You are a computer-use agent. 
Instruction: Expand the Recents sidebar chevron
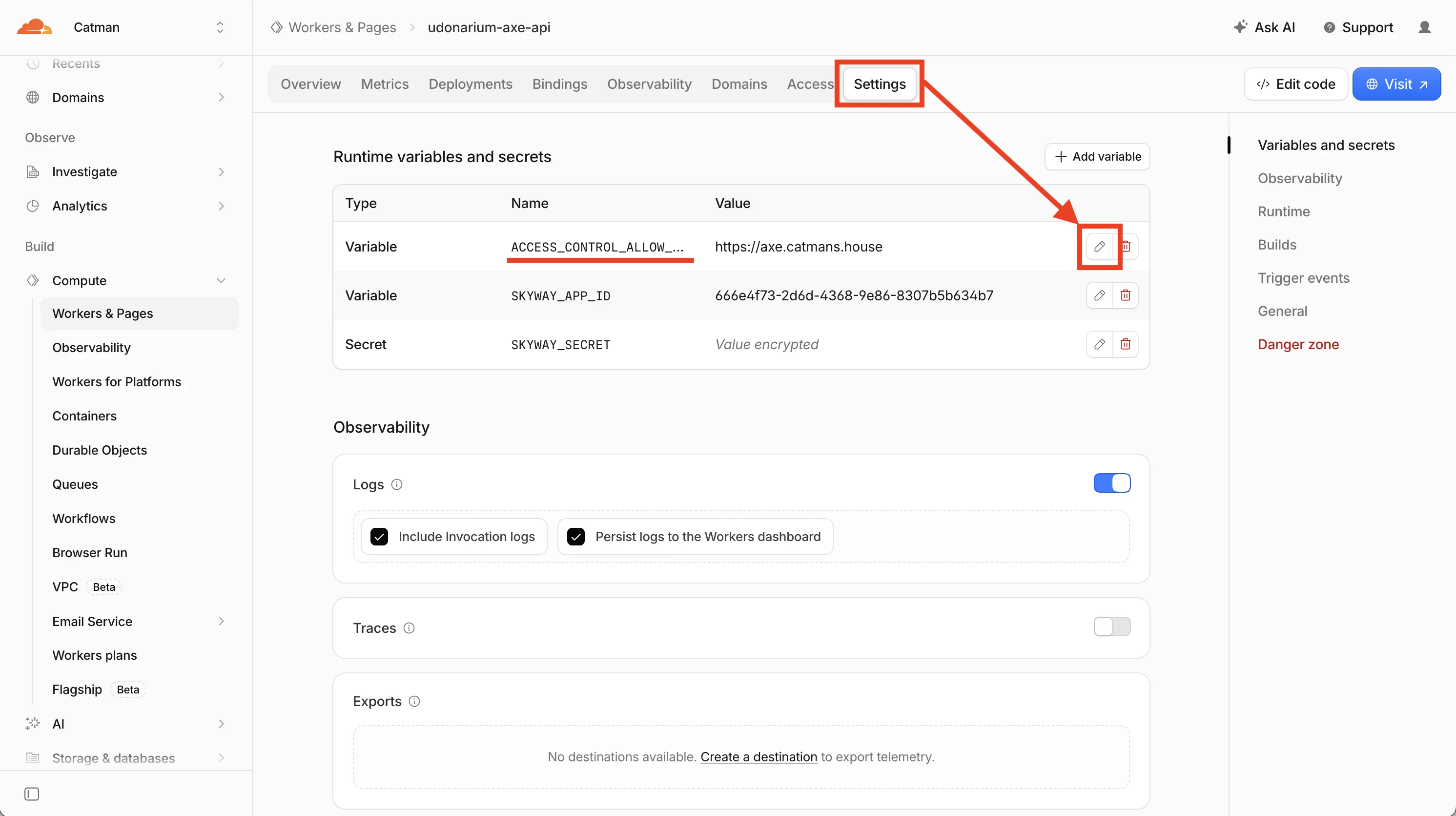point(221,63)
